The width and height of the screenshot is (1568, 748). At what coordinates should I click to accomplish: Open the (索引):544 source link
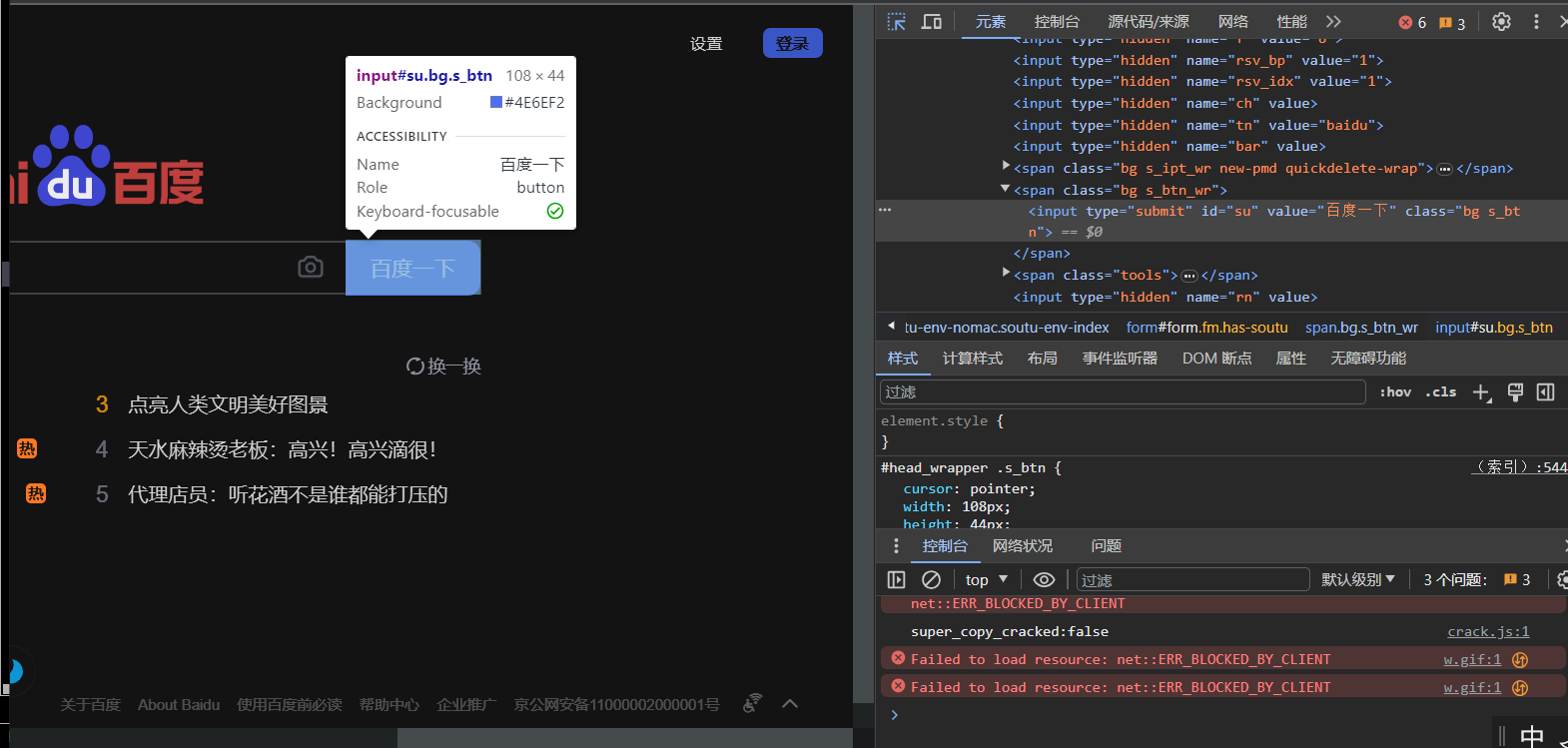tap(1520, 467)
